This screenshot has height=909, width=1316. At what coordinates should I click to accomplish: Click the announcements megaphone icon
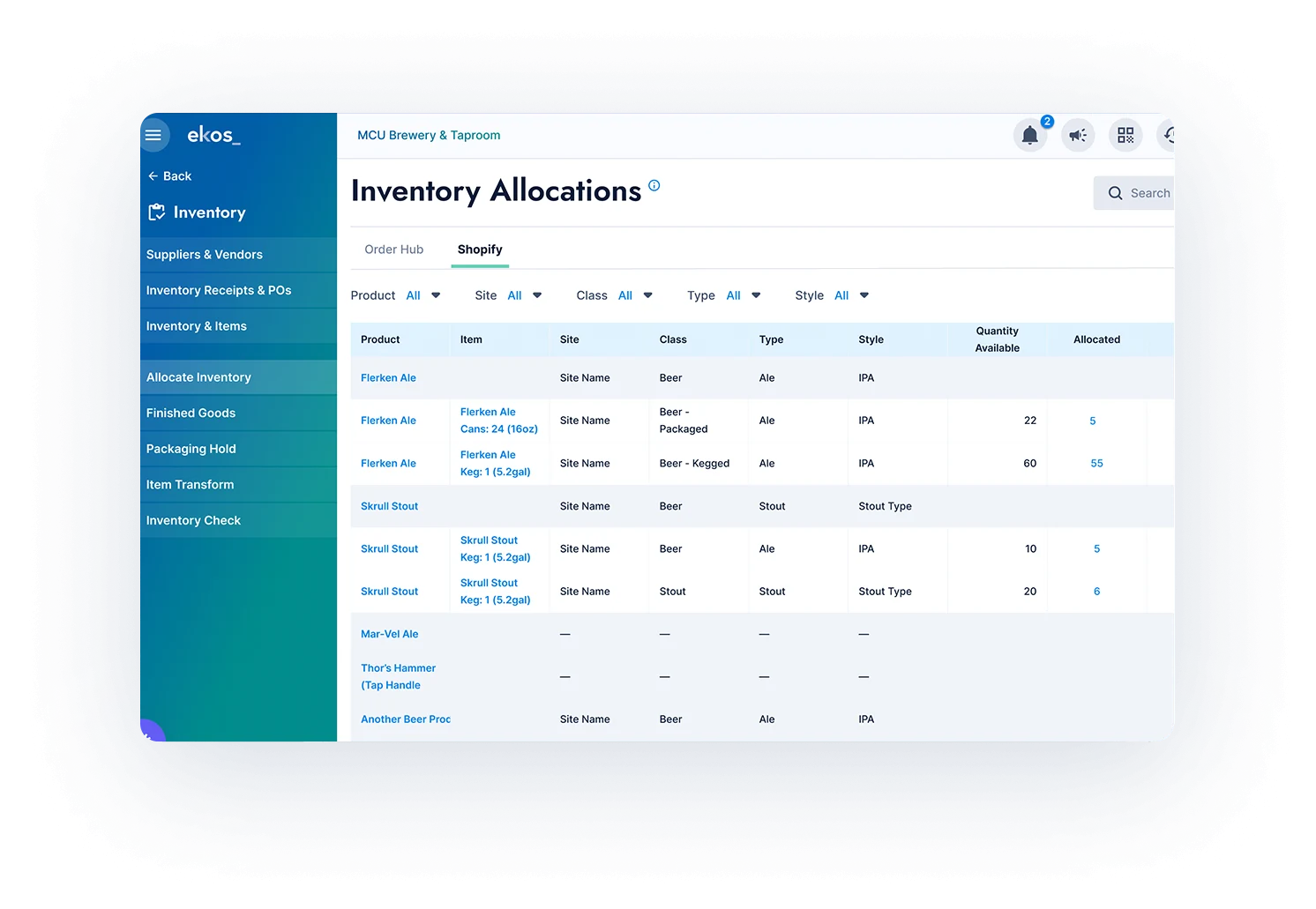pos(1077,136)
